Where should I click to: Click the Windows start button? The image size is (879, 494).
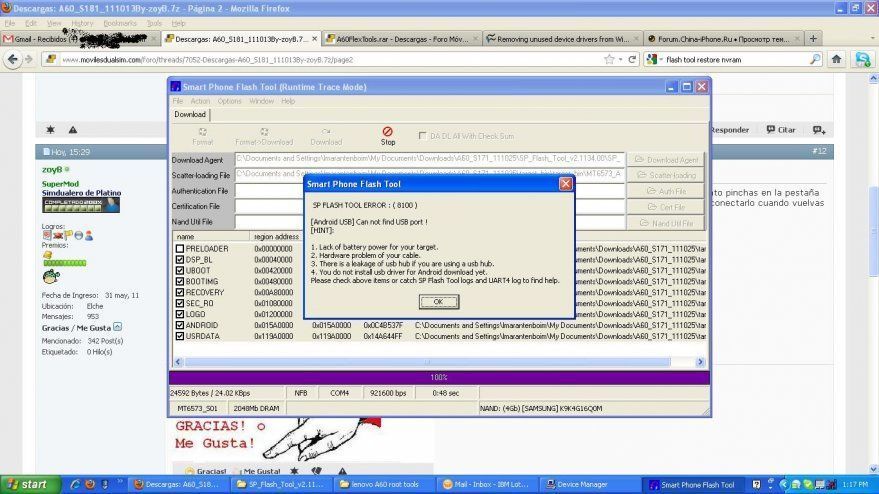pyautogui.click(x=30, y=484)
